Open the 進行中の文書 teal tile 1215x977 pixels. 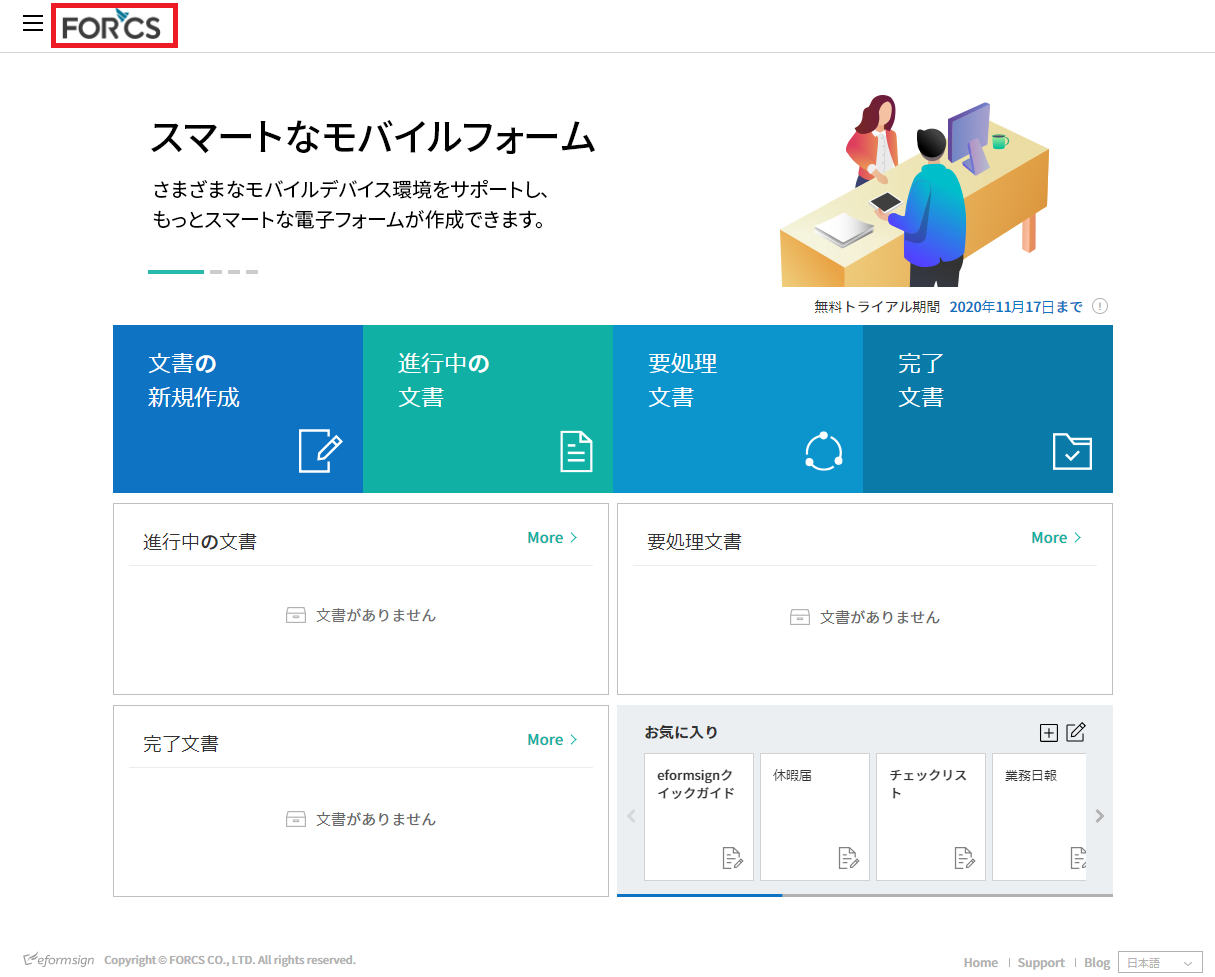pos(488,408)
